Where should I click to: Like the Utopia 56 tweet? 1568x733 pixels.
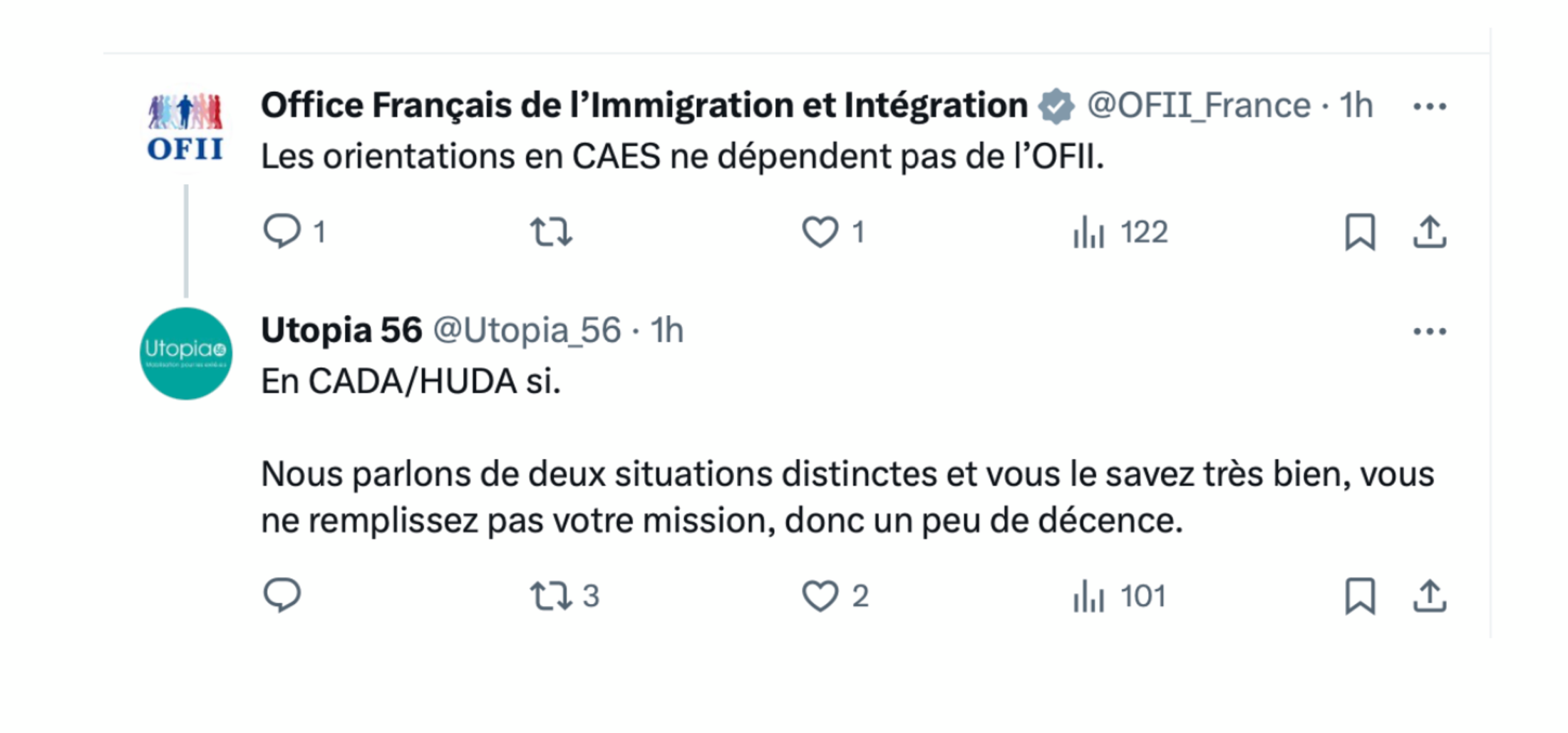[835, 595]
